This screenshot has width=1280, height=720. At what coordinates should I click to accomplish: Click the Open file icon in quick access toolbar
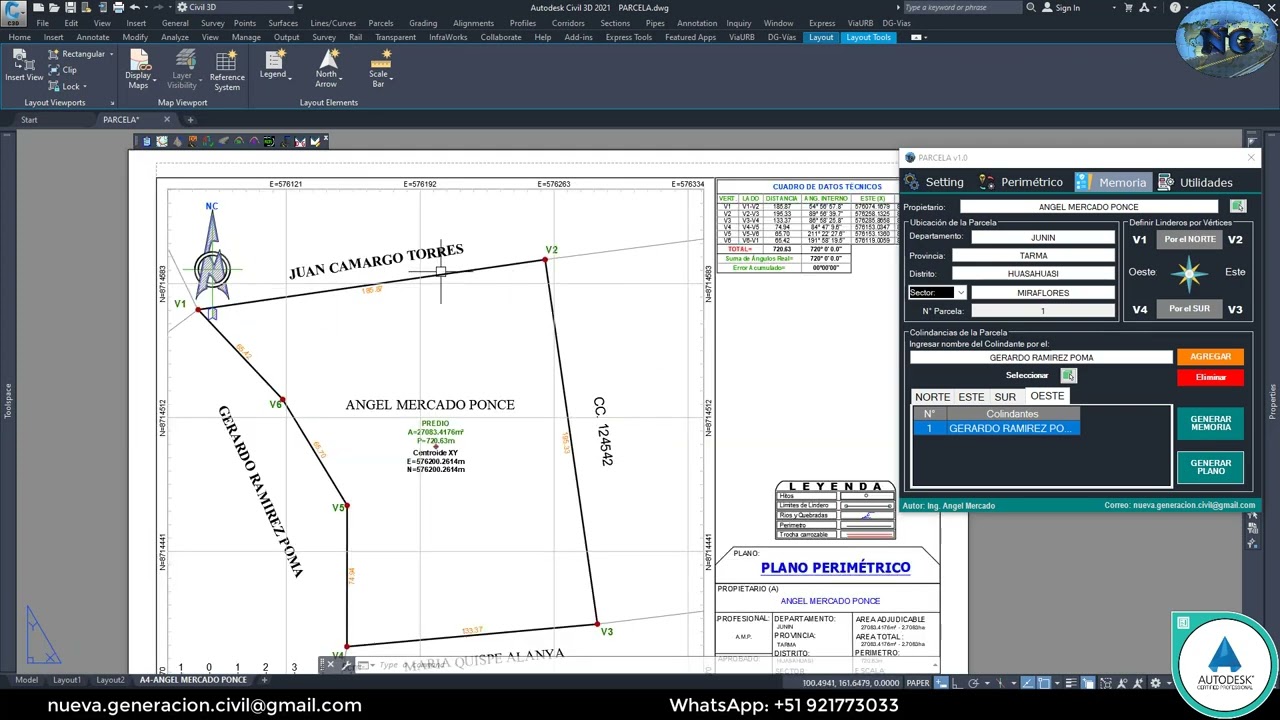click(x=54, y=7)
